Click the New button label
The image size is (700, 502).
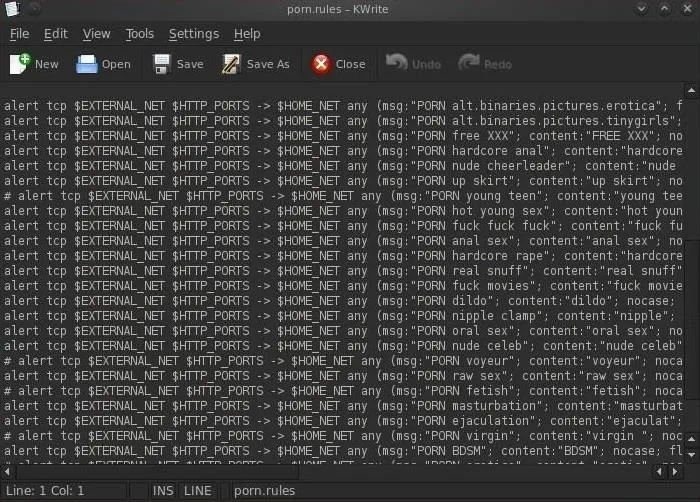(x=46, y=64)
